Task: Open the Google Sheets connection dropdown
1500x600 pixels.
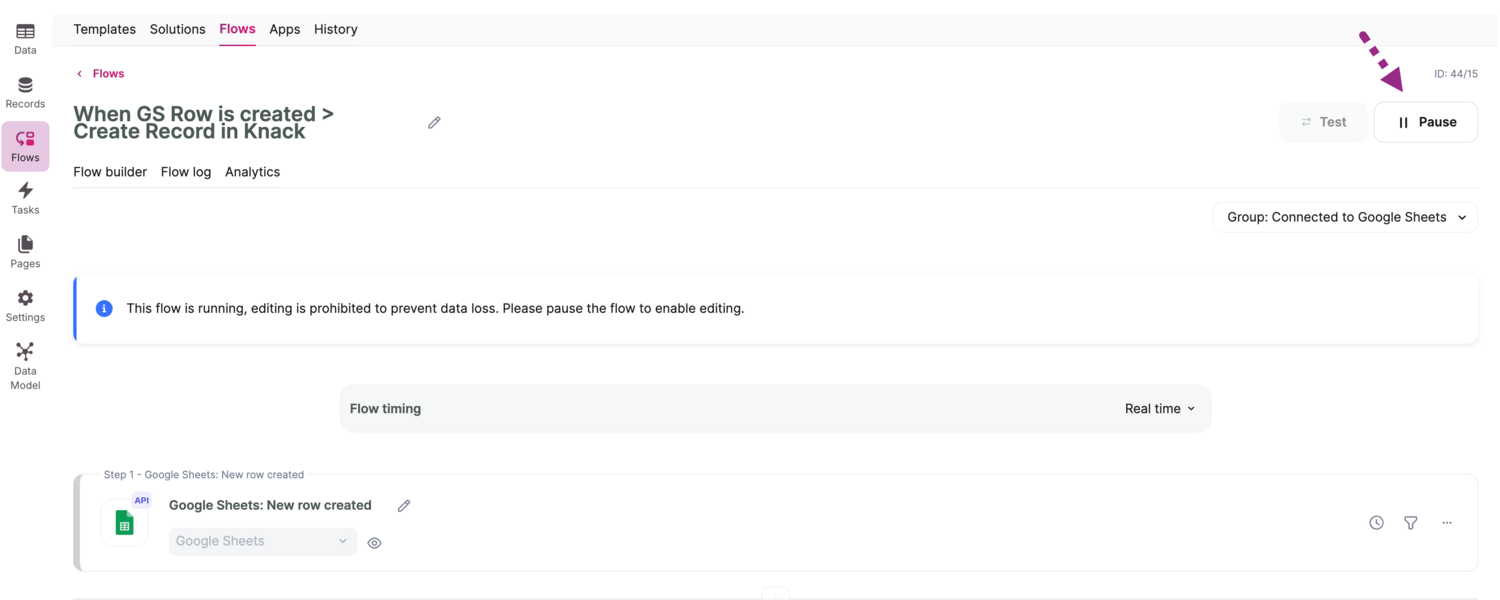Action: [262, 541]
